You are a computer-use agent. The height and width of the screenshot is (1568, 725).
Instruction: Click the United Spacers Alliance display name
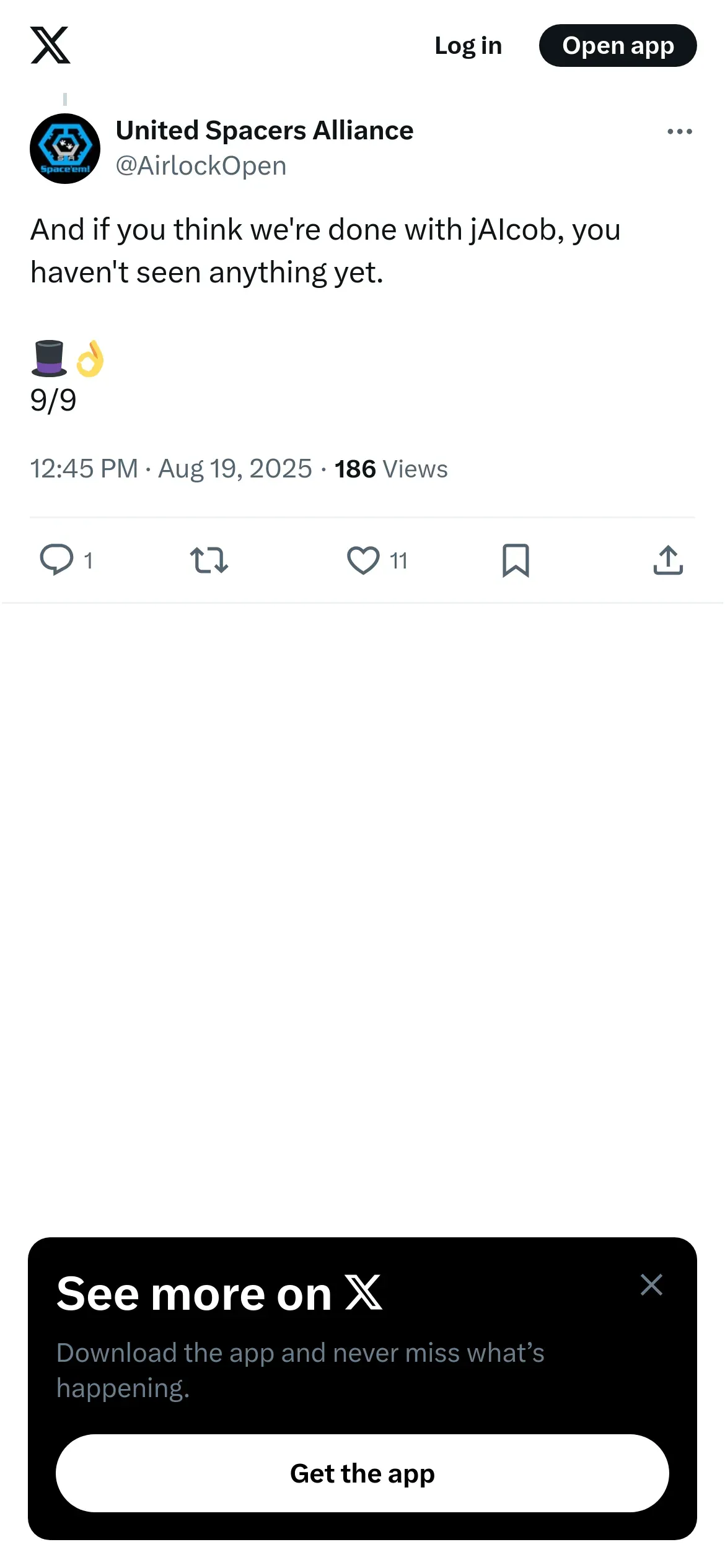pos(264,131)
